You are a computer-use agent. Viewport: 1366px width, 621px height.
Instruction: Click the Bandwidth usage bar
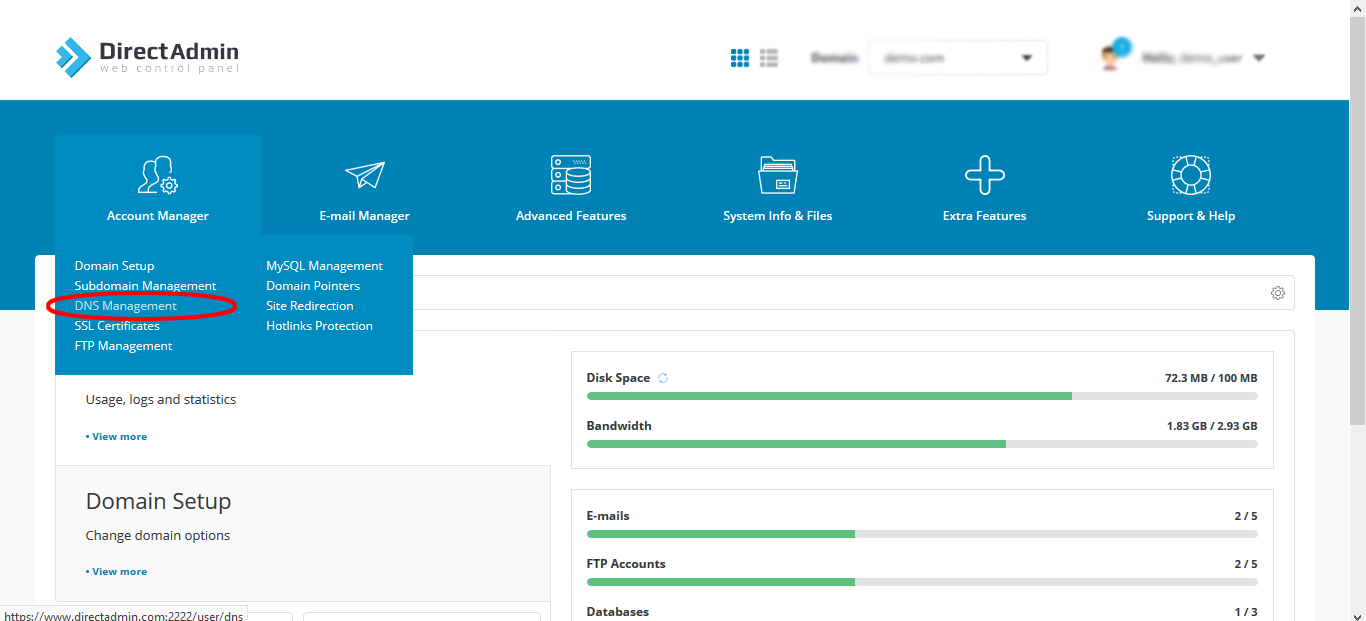click(922, 444)
